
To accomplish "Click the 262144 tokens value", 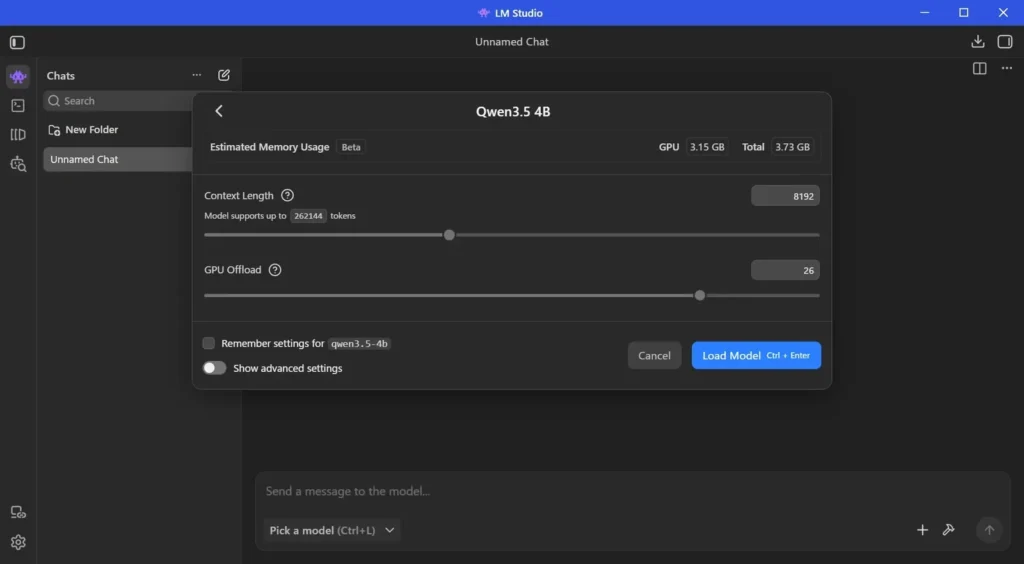I will point(308,215).
